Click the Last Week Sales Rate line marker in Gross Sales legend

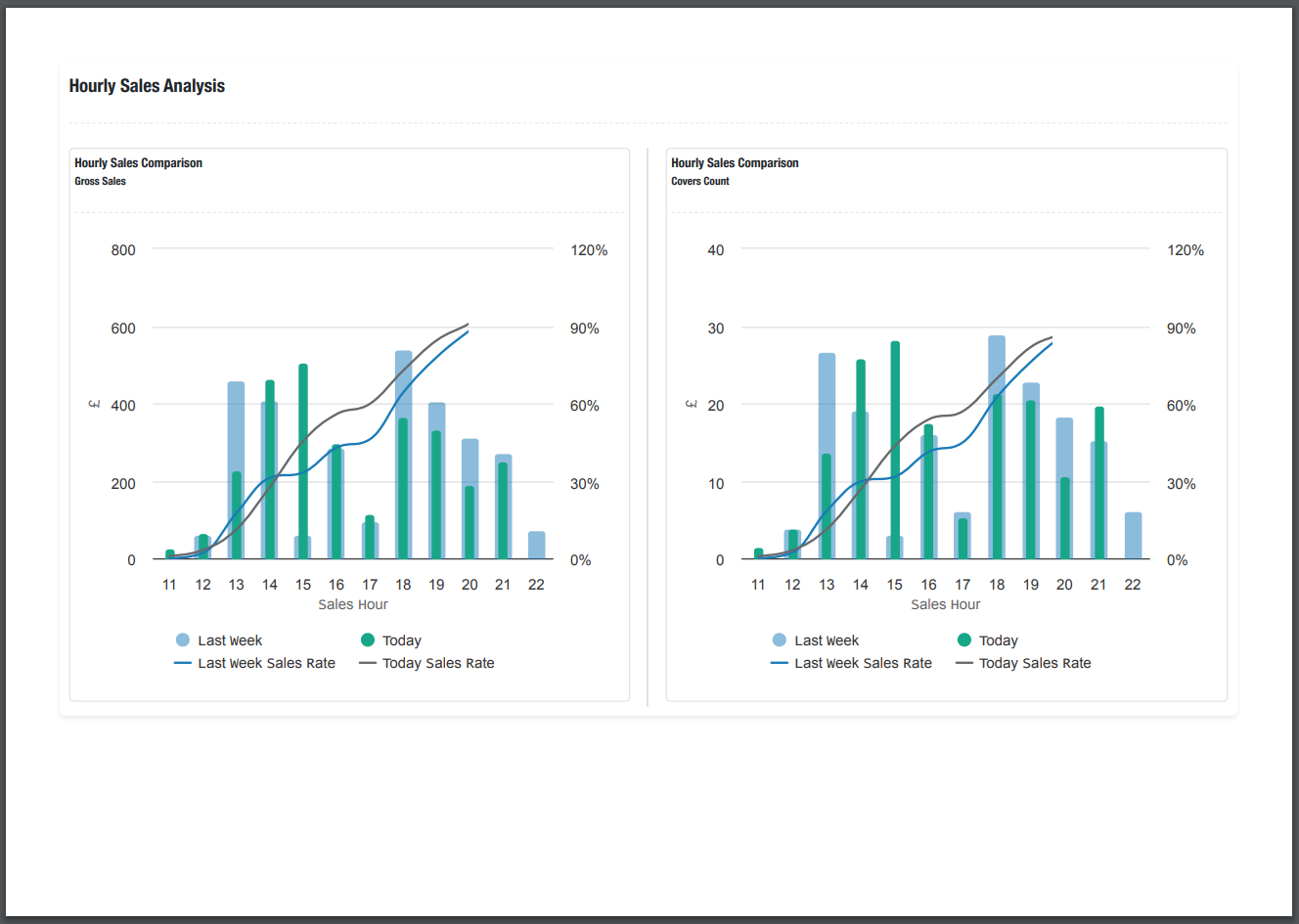183,663
